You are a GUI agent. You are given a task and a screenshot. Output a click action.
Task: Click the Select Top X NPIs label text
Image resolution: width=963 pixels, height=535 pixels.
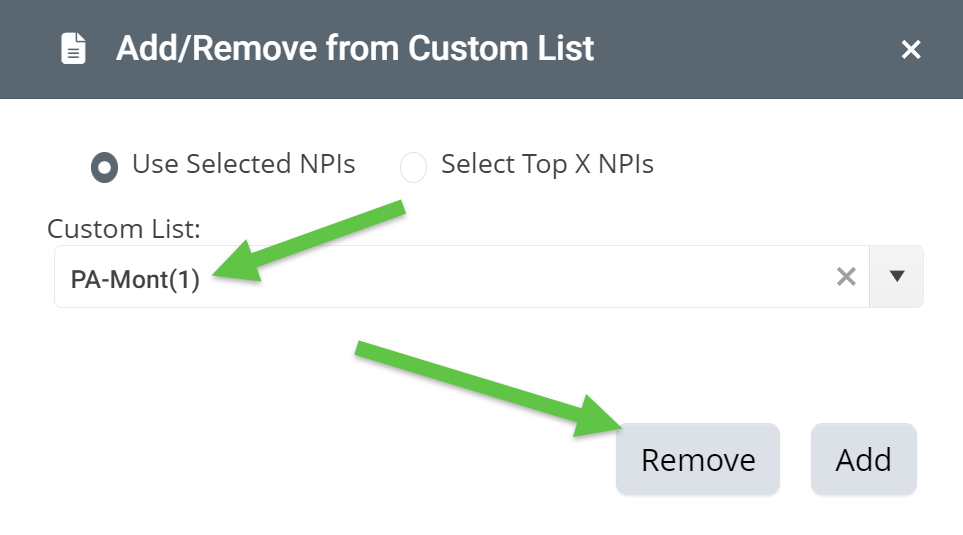point(547,164)
